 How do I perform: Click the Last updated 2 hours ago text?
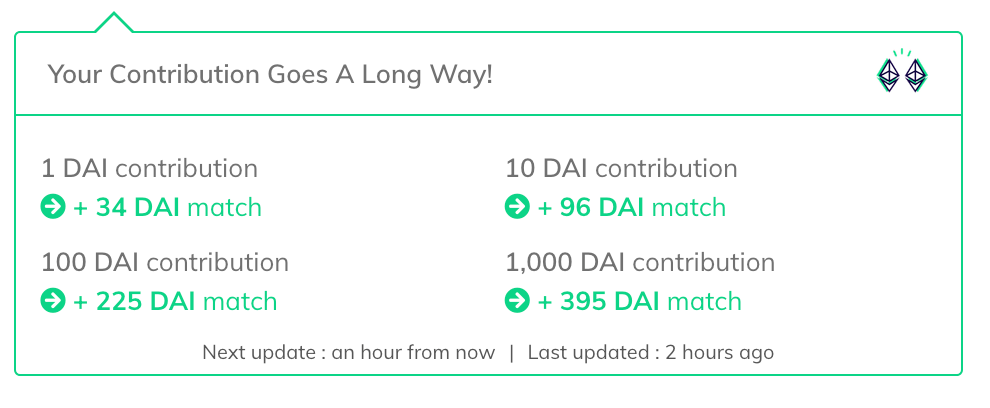pyautogui.click(x=651, y=352)
